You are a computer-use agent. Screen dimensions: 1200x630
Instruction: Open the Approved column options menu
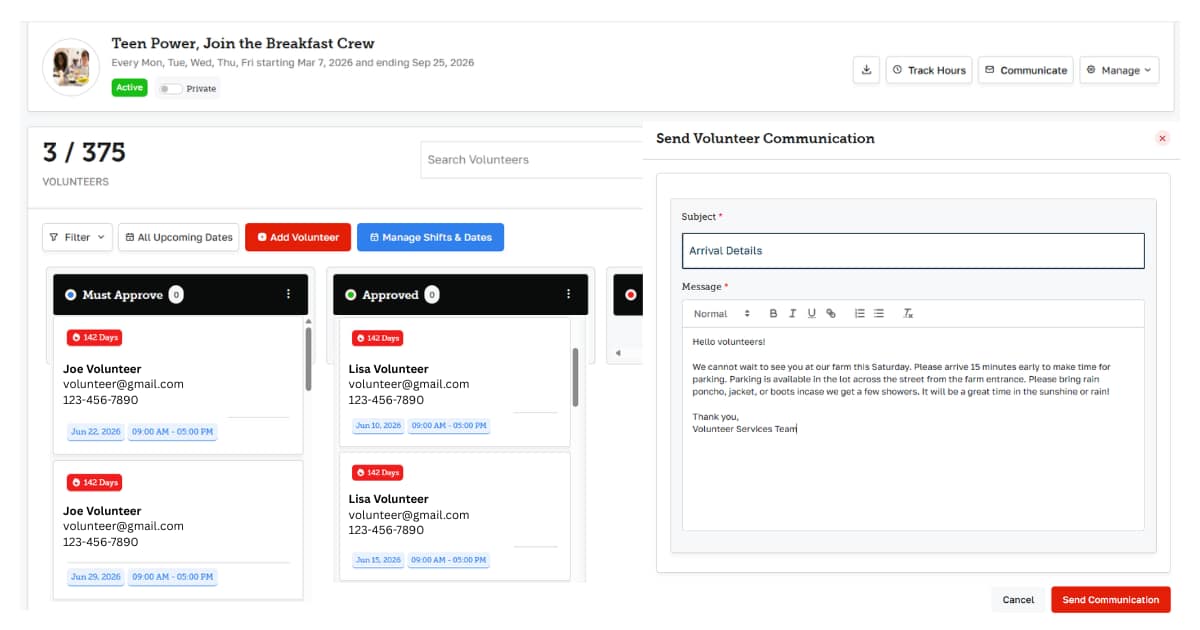coord(569,294)
